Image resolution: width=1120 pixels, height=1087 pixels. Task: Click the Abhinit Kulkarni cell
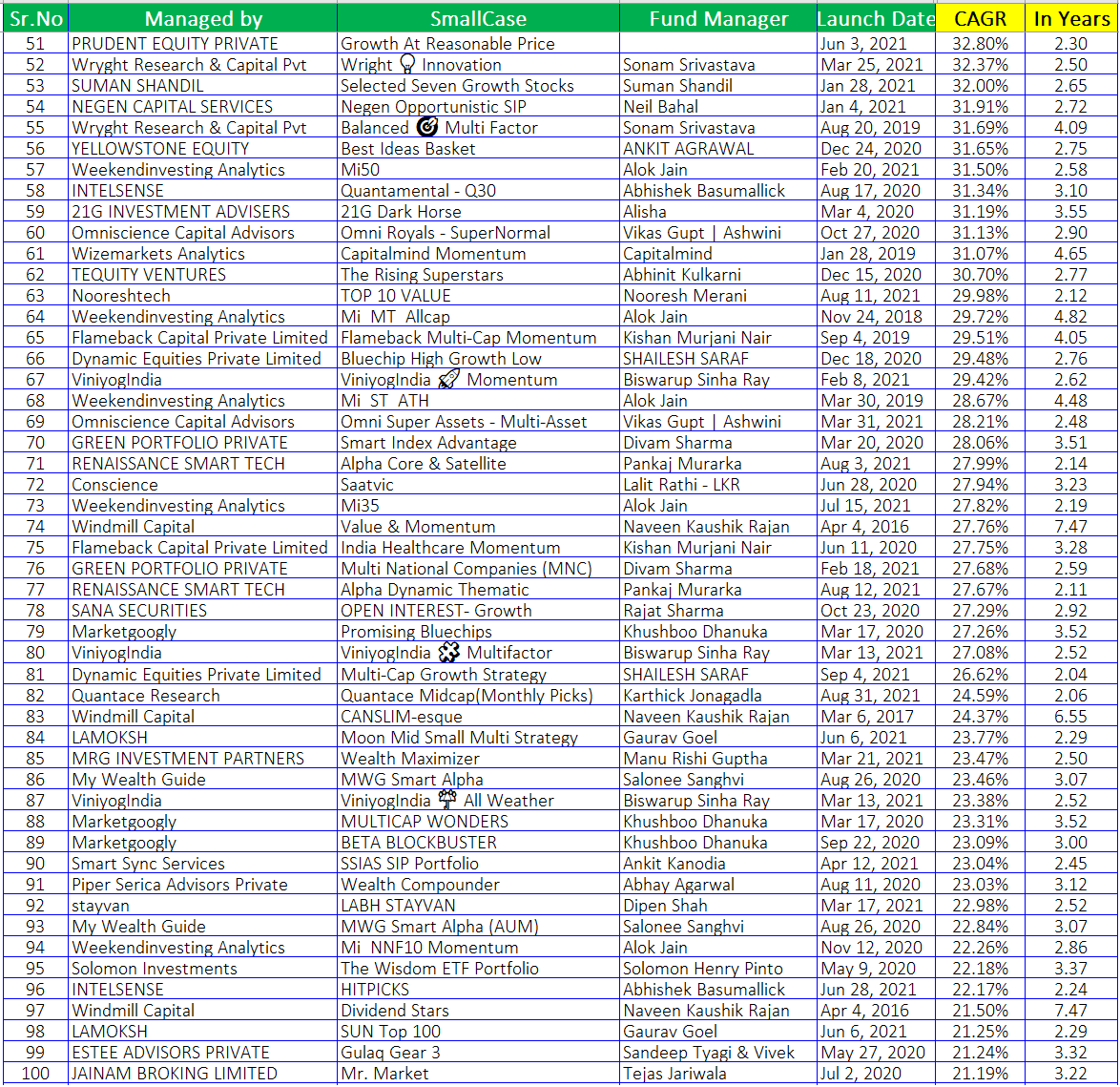tap(717, 275)
